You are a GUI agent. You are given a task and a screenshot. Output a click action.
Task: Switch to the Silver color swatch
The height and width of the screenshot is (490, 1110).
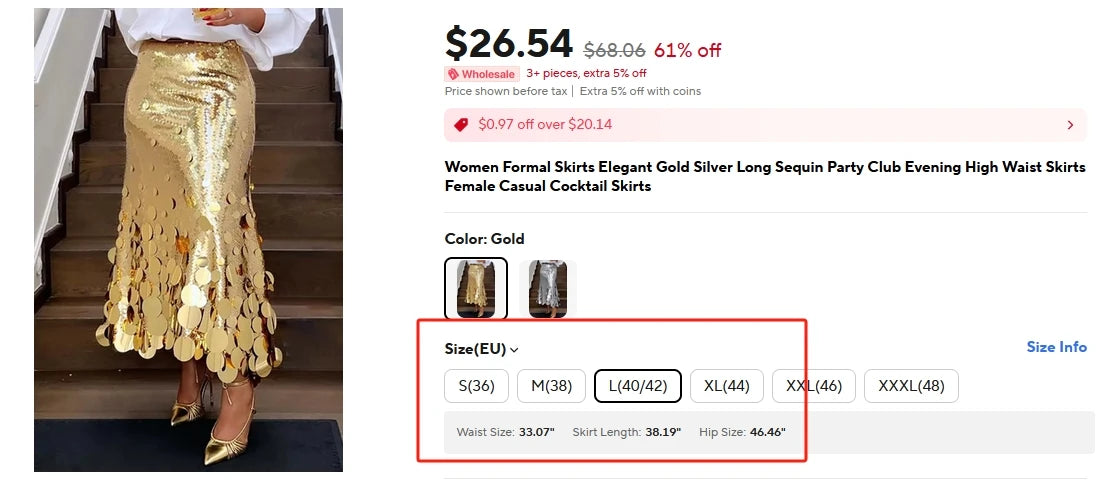pyautogui.click(x=548, y=288)
